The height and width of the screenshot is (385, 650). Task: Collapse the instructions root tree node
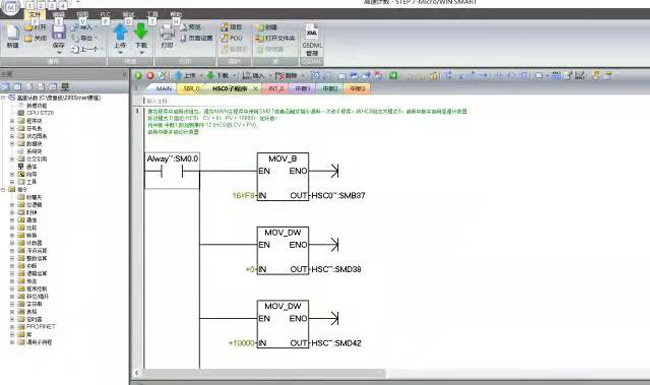click(x=3, y=189)
